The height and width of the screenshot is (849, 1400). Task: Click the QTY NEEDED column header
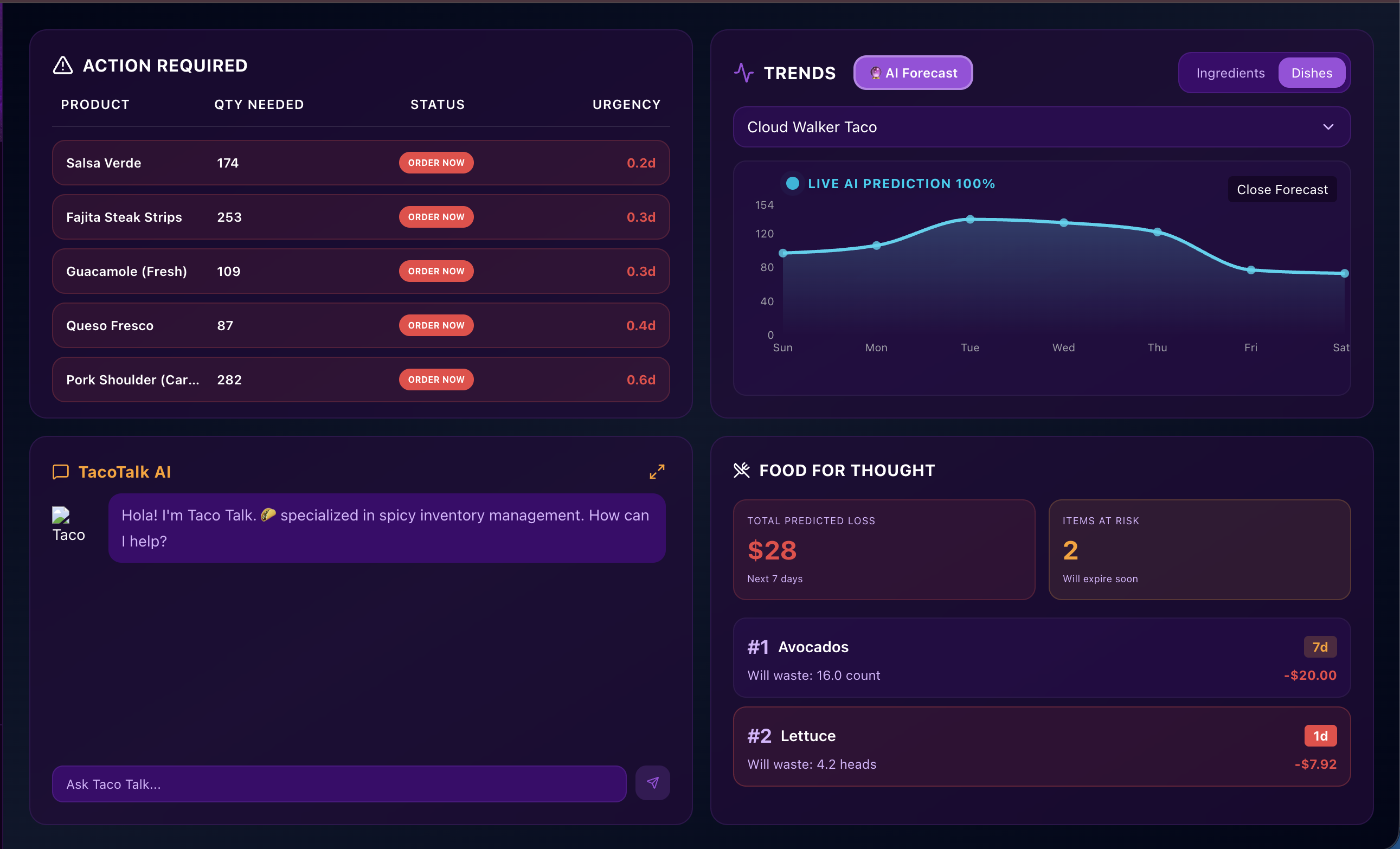(x=259, y=105)
